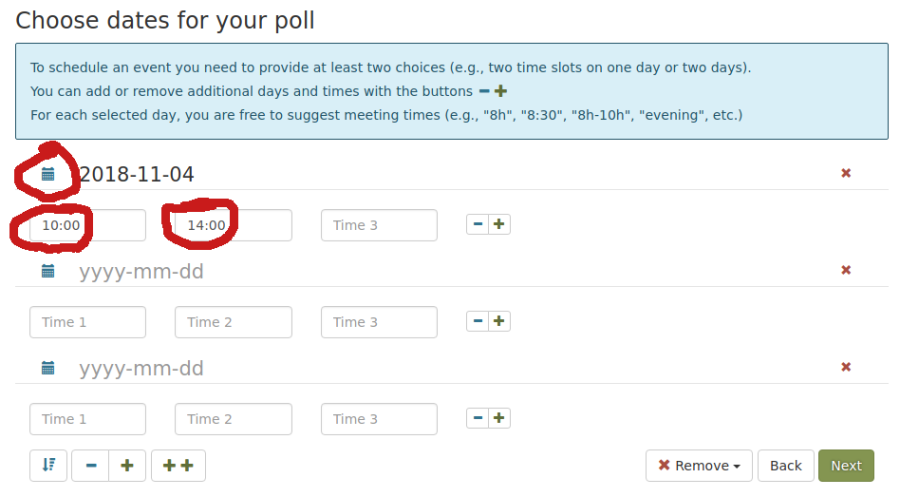
Task: Click calendar icon of second date field
Action: 48,271
